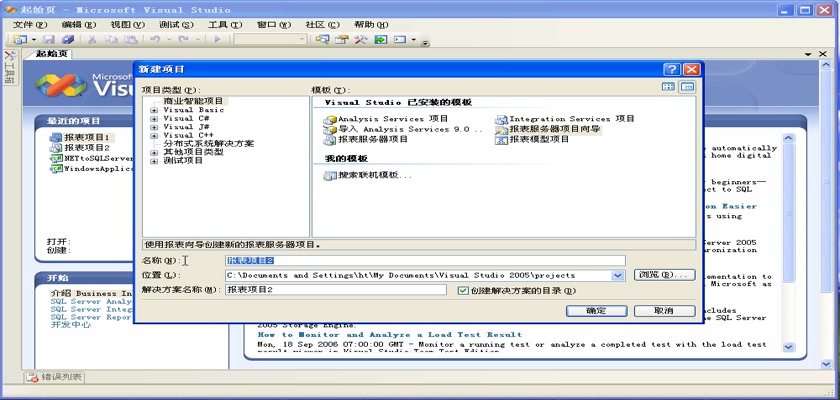The image size is (840, 400).
Task: Select the 报表服务器项目 template
Action: 366,139
